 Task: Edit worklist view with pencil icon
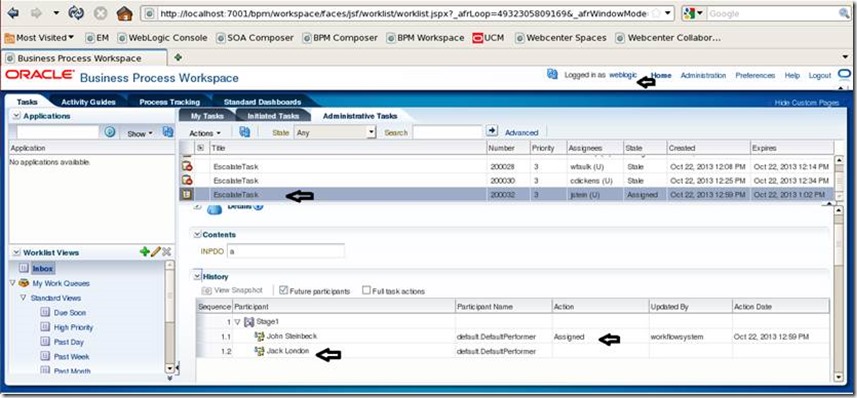(156, 251)
